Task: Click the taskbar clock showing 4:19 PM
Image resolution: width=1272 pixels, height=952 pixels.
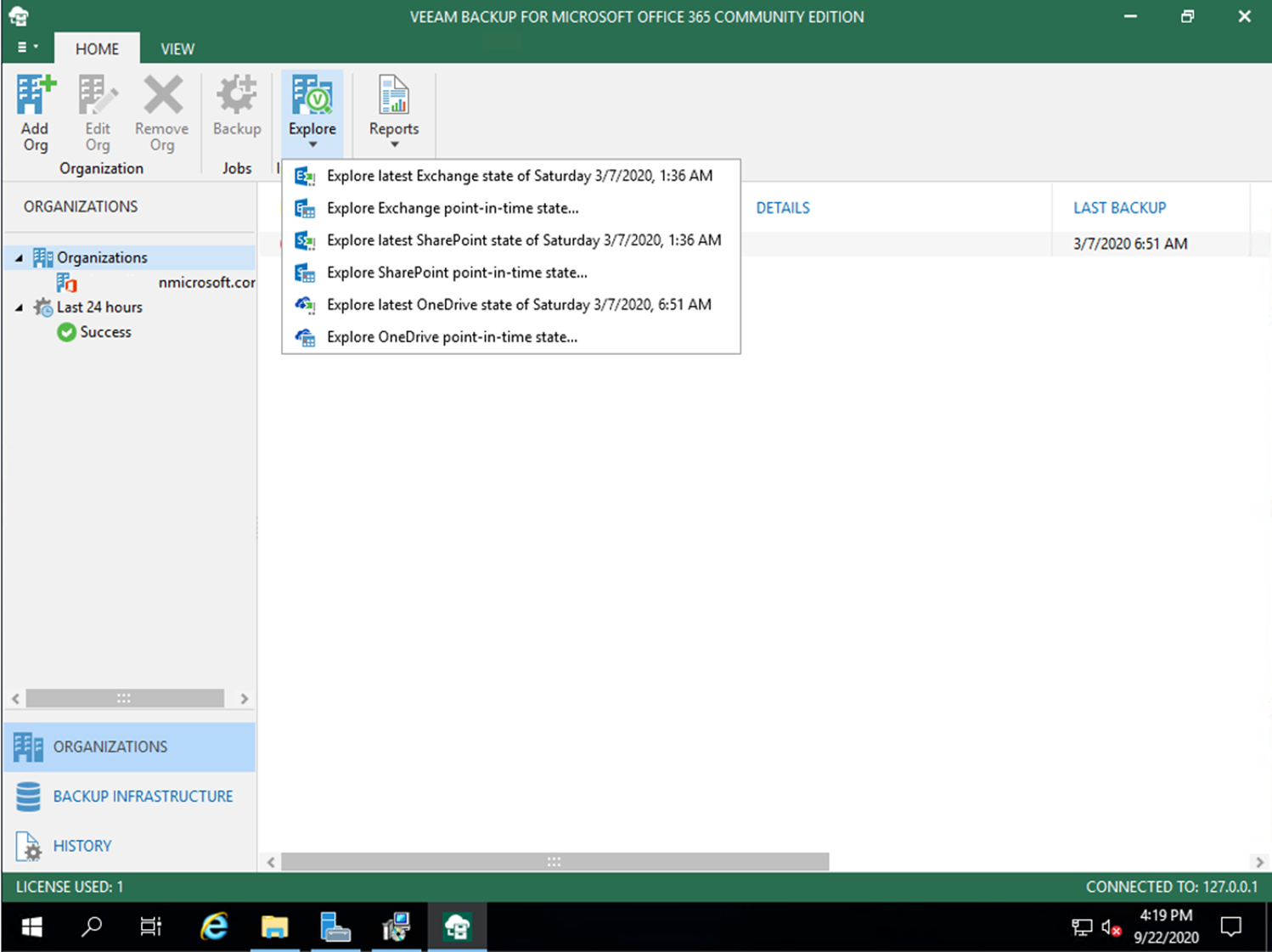Action: pyautogui.click(x=1166, y=927)
